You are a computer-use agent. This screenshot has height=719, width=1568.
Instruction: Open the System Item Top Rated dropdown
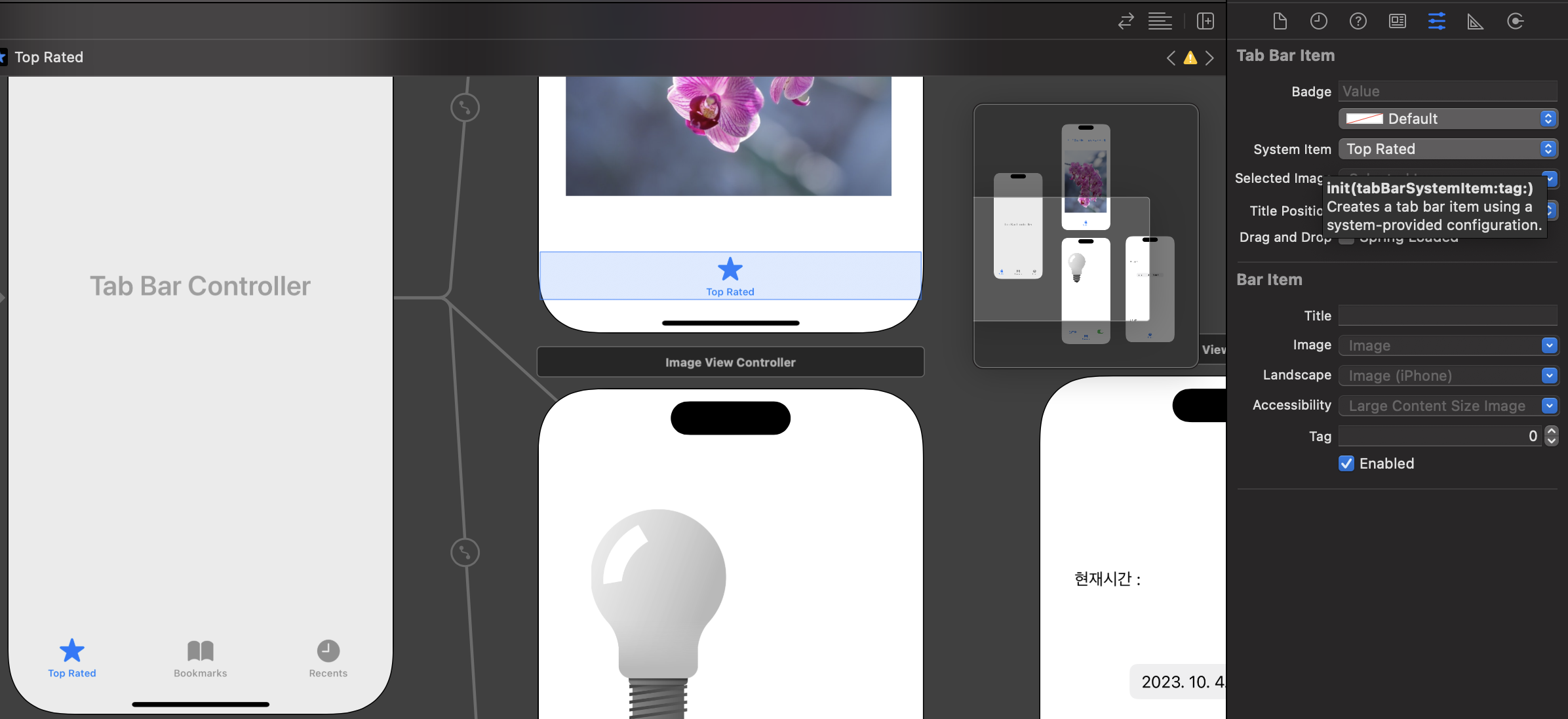(1447, 149)
